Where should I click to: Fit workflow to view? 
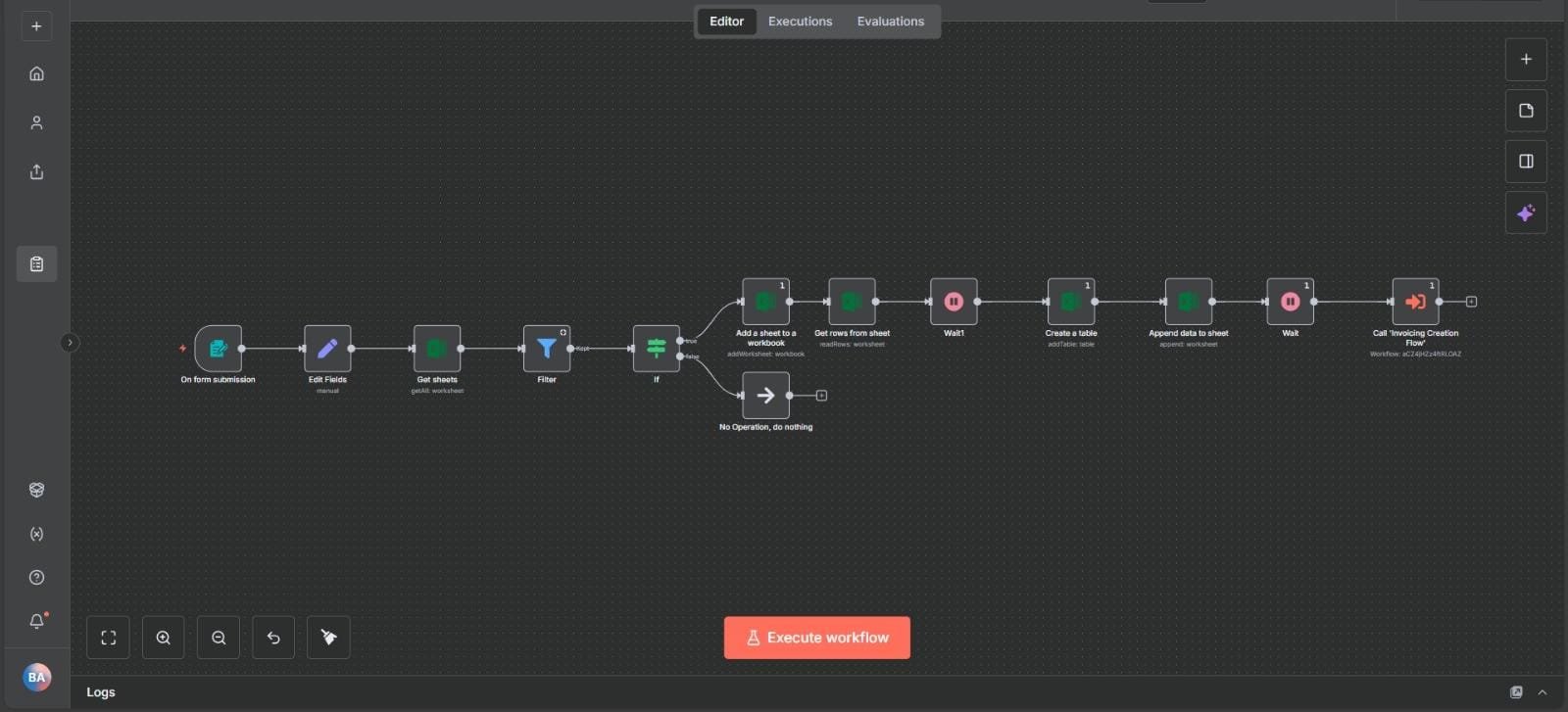[x=109, y=638]
